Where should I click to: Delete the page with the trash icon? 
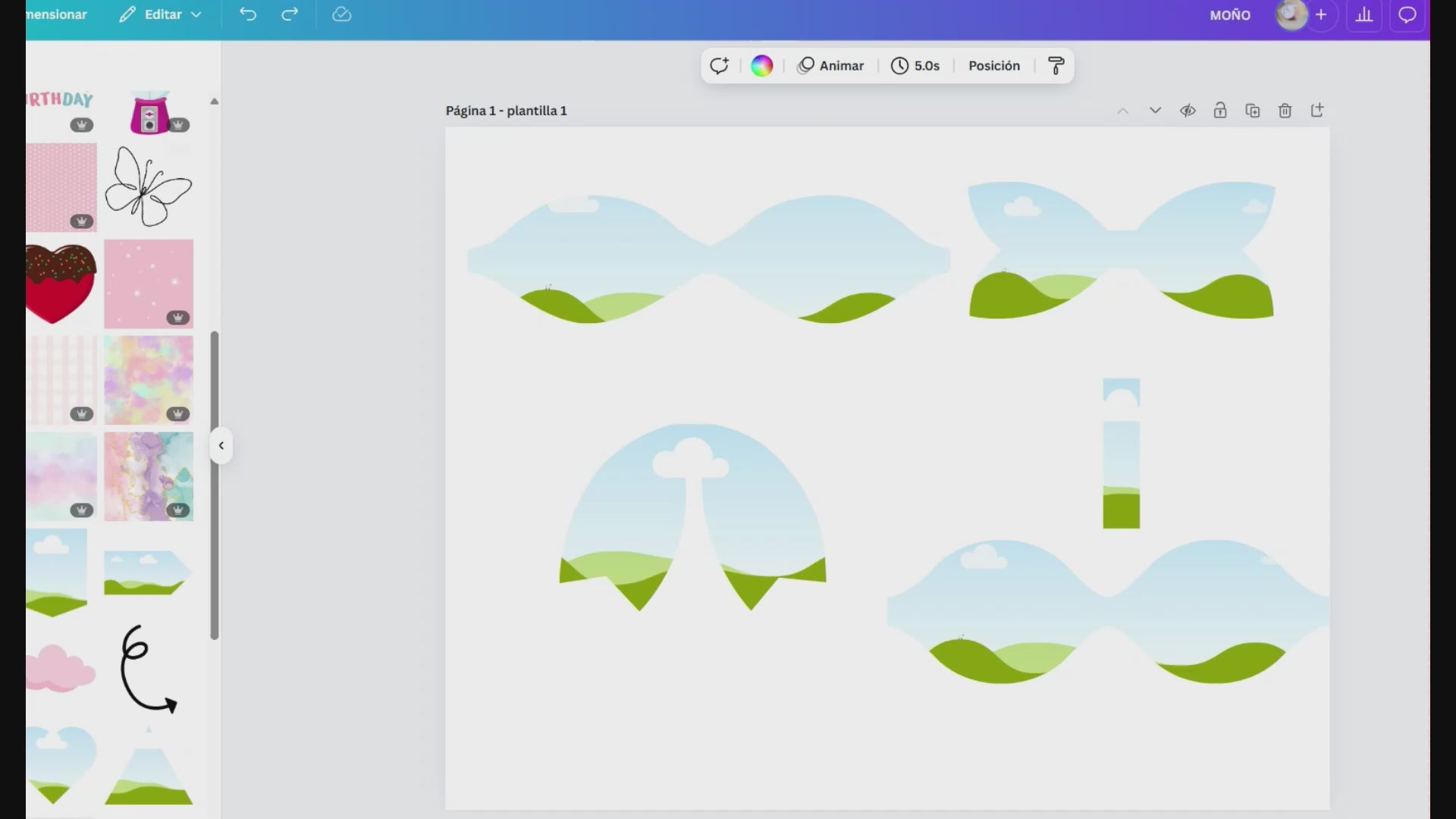click(x=1285, y=111)
